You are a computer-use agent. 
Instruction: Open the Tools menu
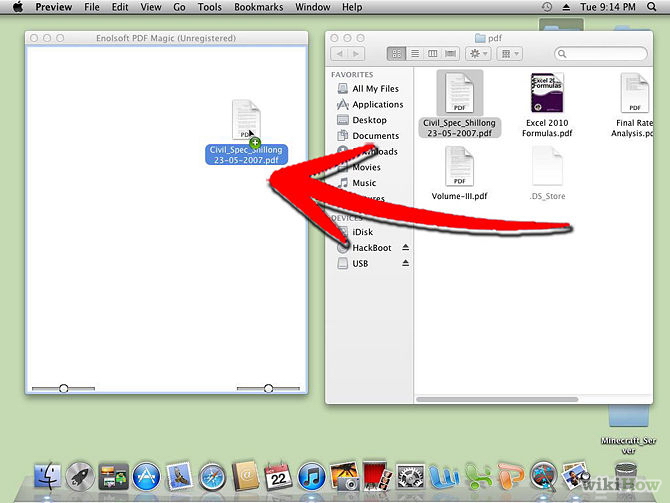click(x=210, y=7)
